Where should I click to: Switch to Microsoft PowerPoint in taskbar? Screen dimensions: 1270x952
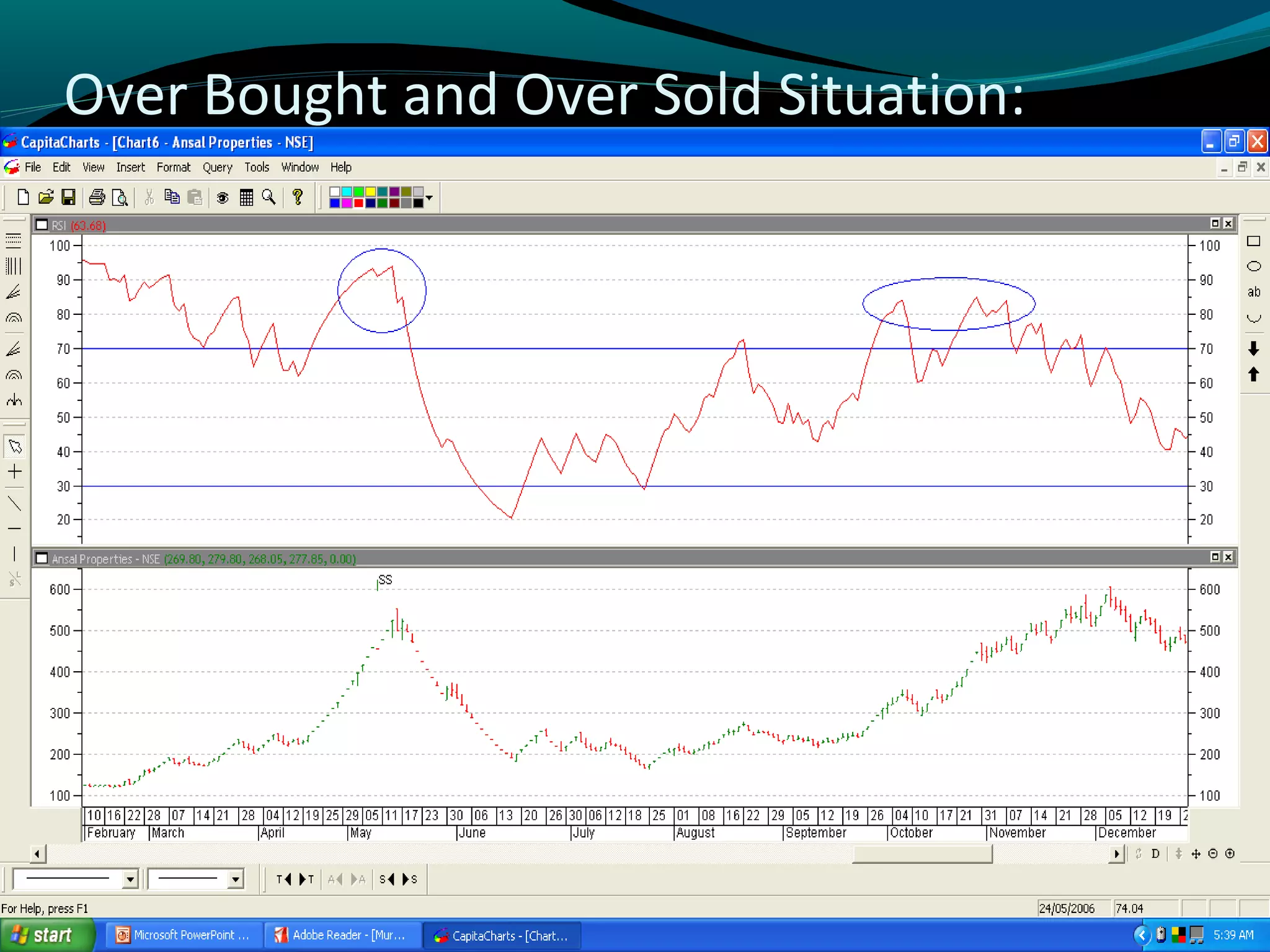pos(184,935)
